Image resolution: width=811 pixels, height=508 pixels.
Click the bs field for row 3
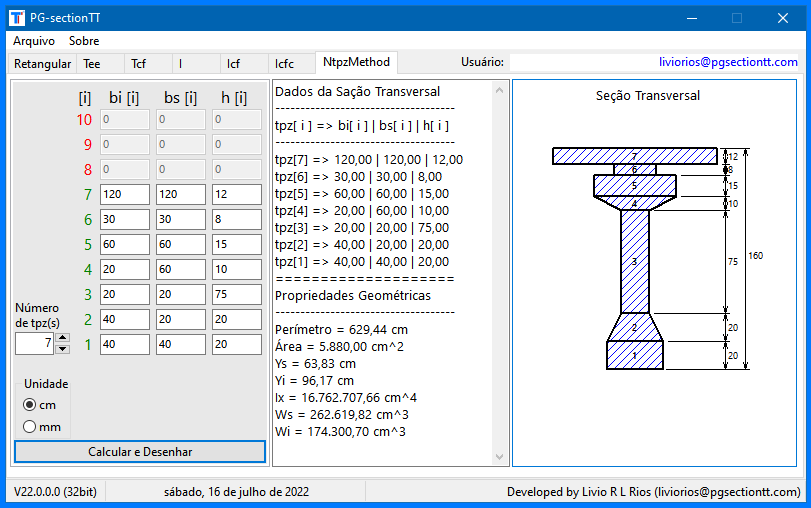[x=181, y=294]
